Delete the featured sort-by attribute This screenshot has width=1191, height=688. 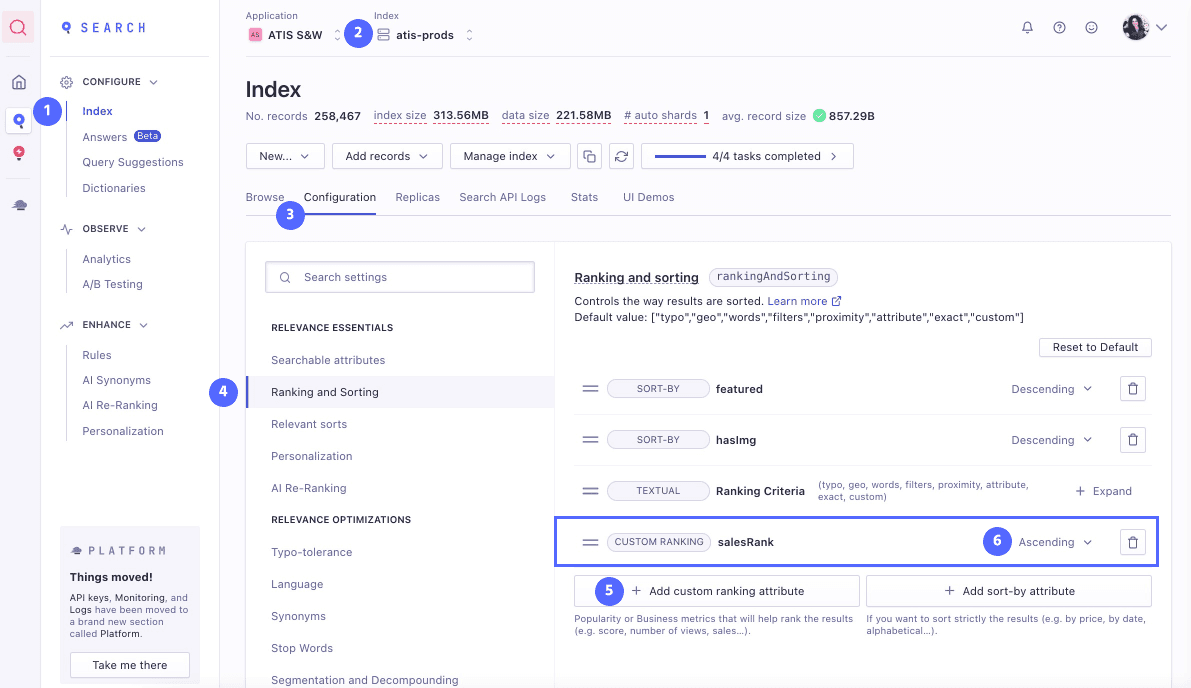1133,389
